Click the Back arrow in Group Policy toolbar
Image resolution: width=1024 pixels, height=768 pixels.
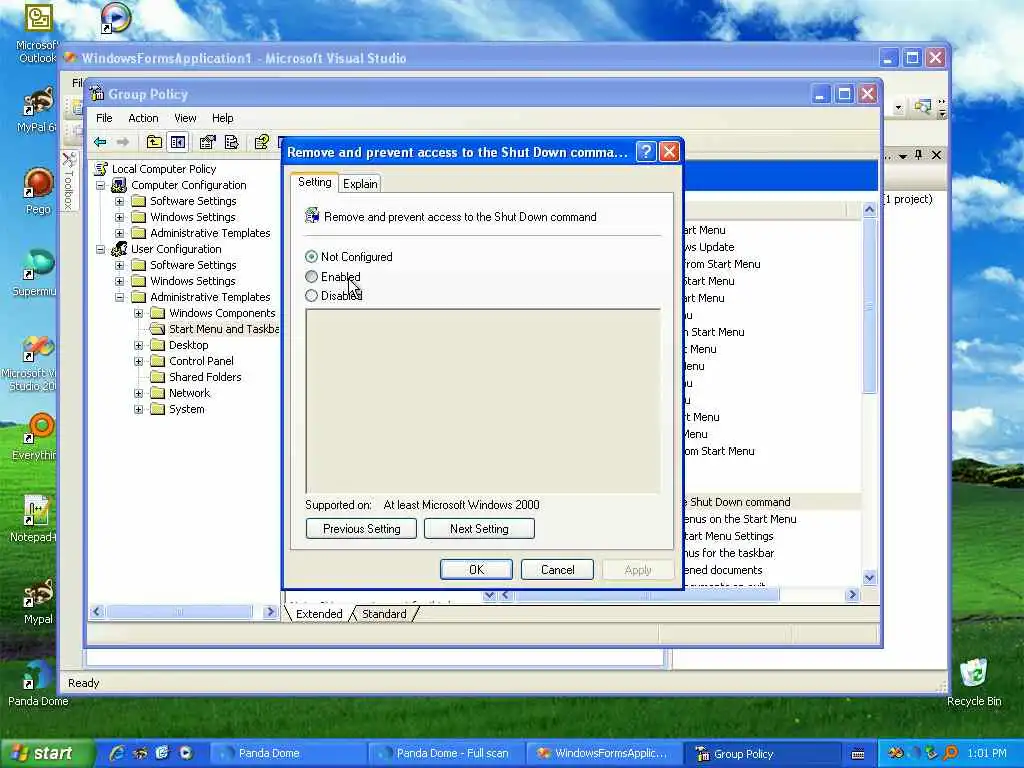tap(100, 142)
